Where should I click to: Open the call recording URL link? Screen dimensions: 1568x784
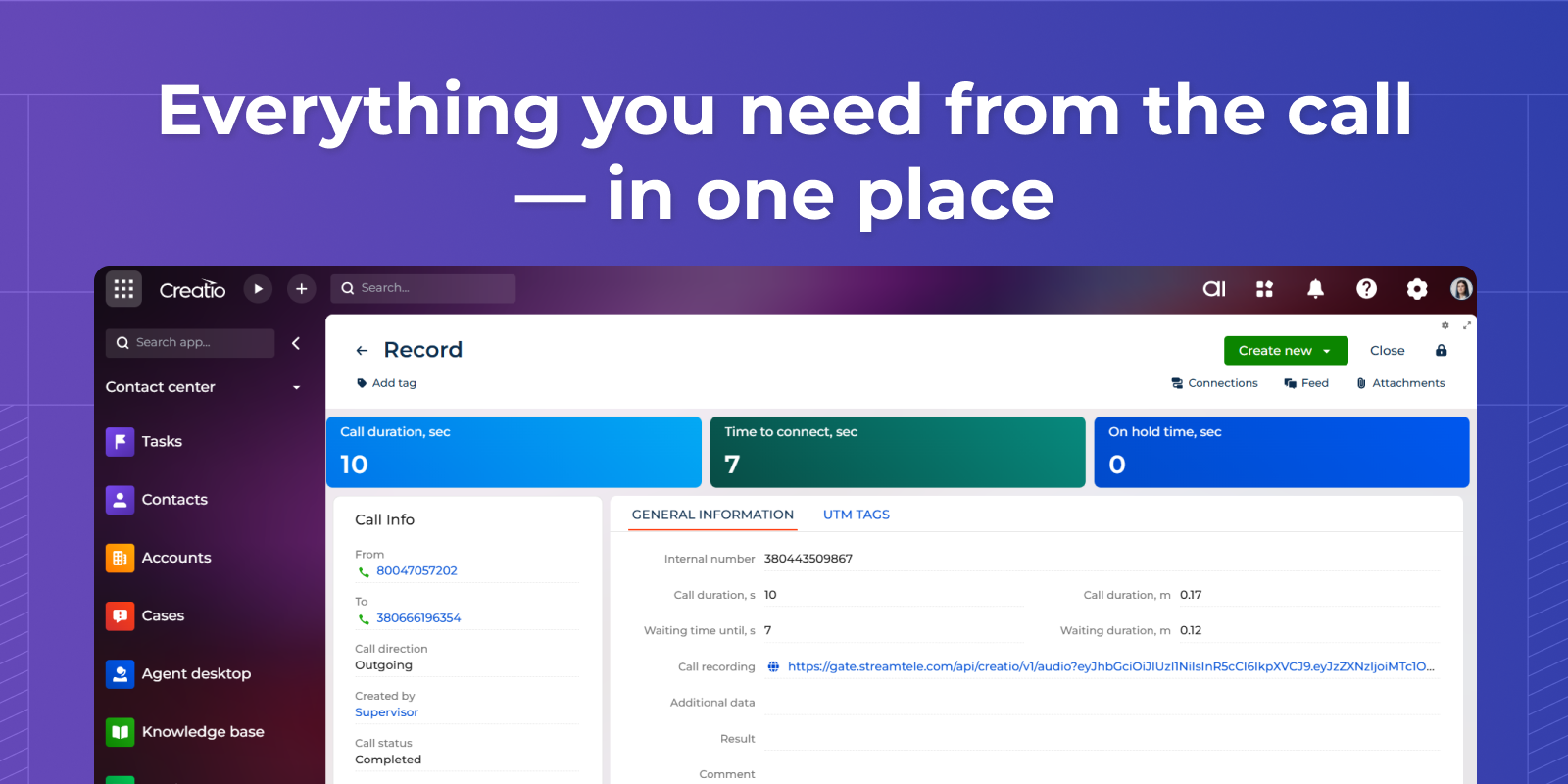(x=1109, y=667)
